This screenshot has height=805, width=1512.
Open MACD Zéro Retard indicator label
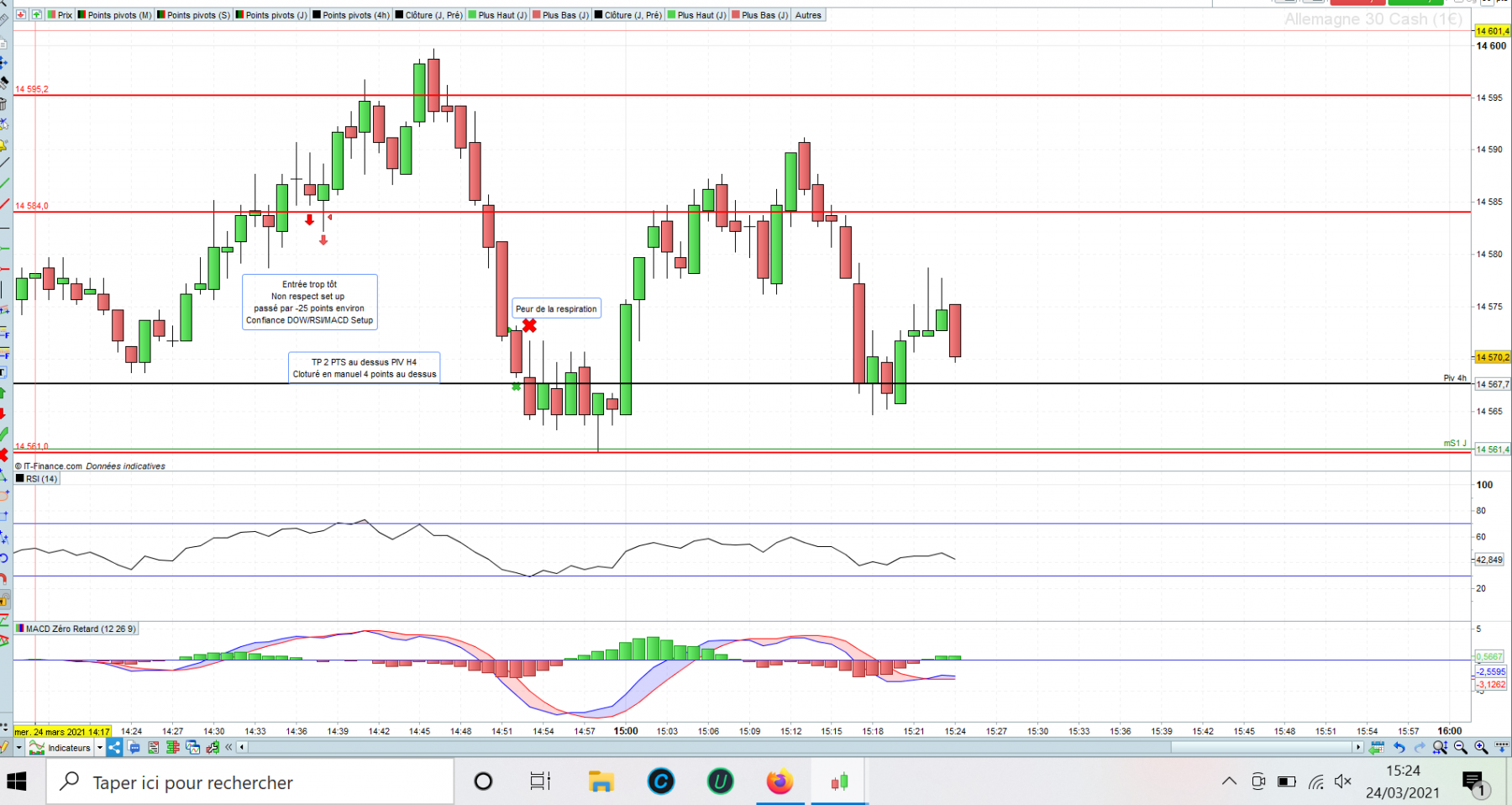[76, 629]
